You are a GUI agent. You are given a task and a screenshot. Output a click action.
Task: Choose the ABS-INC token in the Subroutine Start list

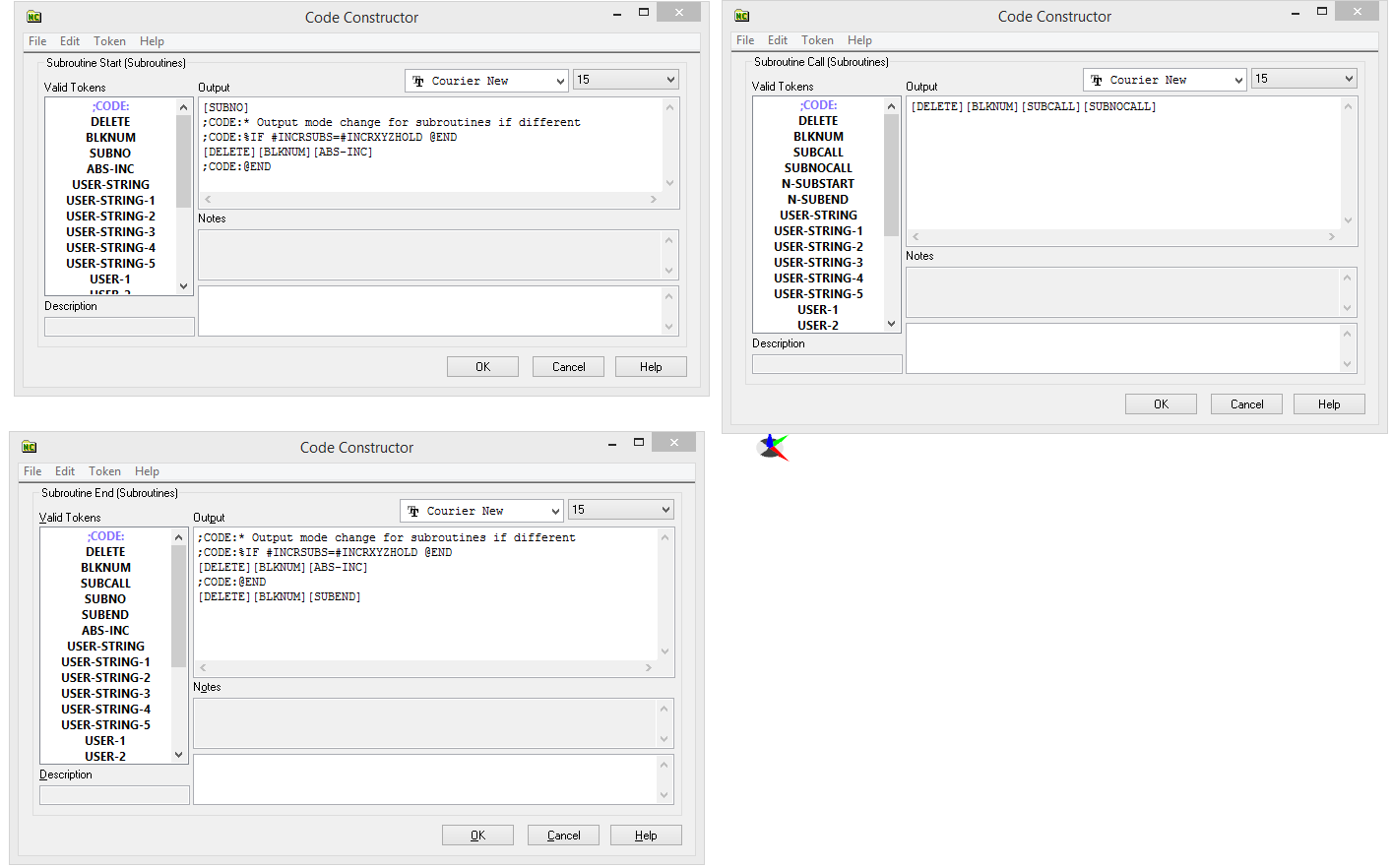110,169
